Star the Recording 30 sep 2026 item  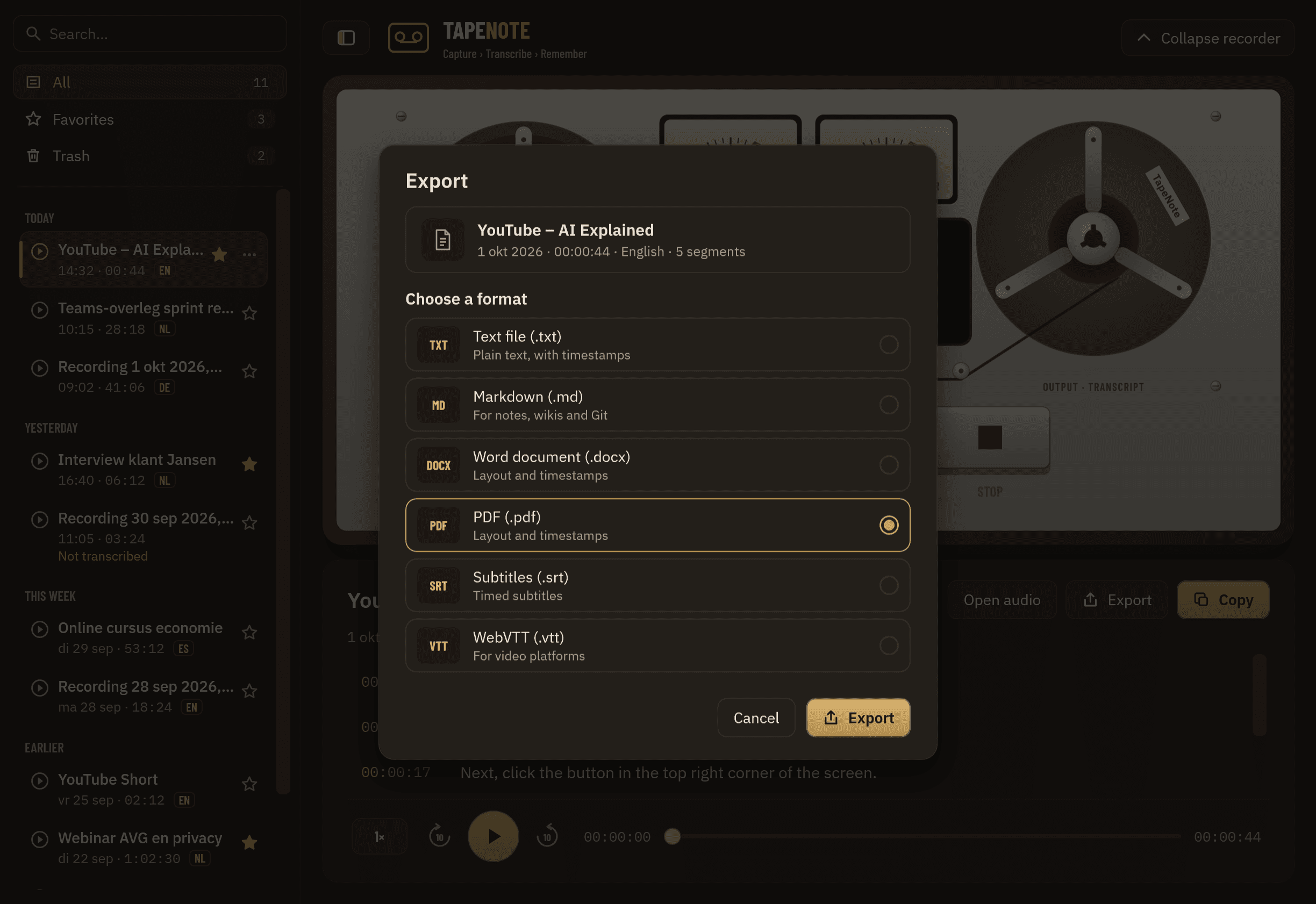[x=249, y=523]
